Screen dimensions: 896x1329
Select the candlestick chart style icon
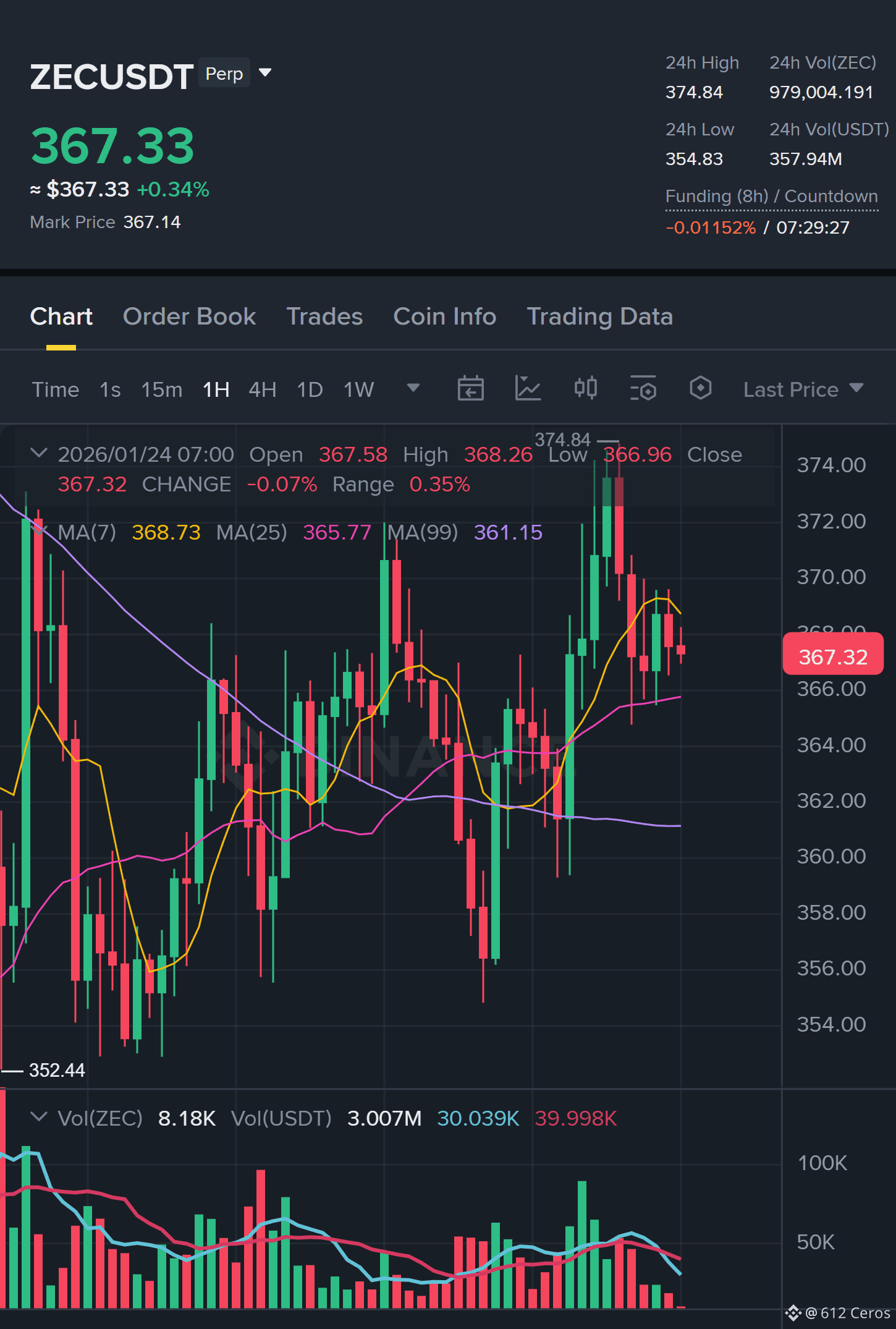coord(585,389)
